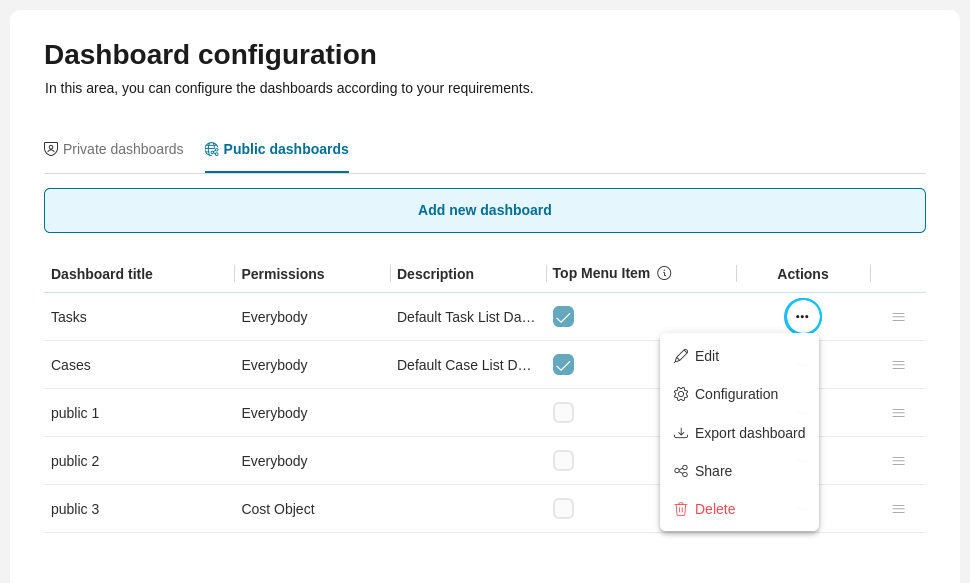Click the globe icon on Public dashboards tab

[x=212, y=148]
